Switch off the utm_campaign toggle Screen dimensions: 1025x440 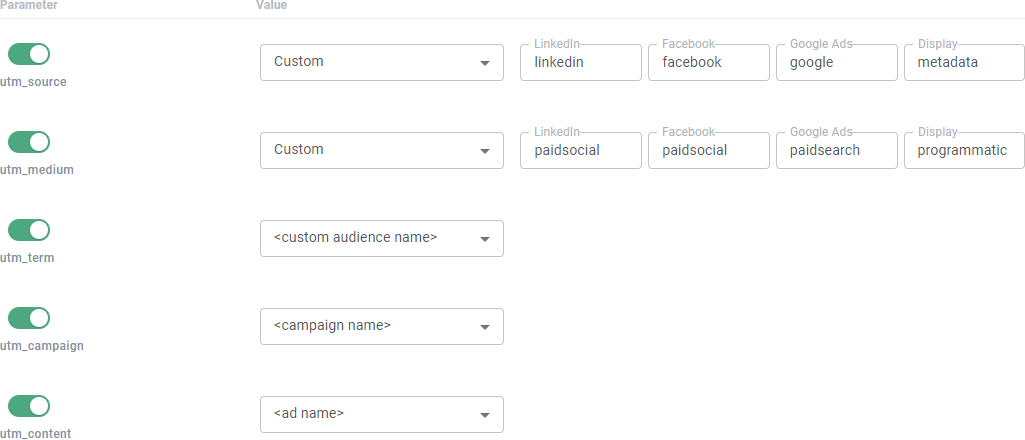pyautogui.click(x=29, y=318)
